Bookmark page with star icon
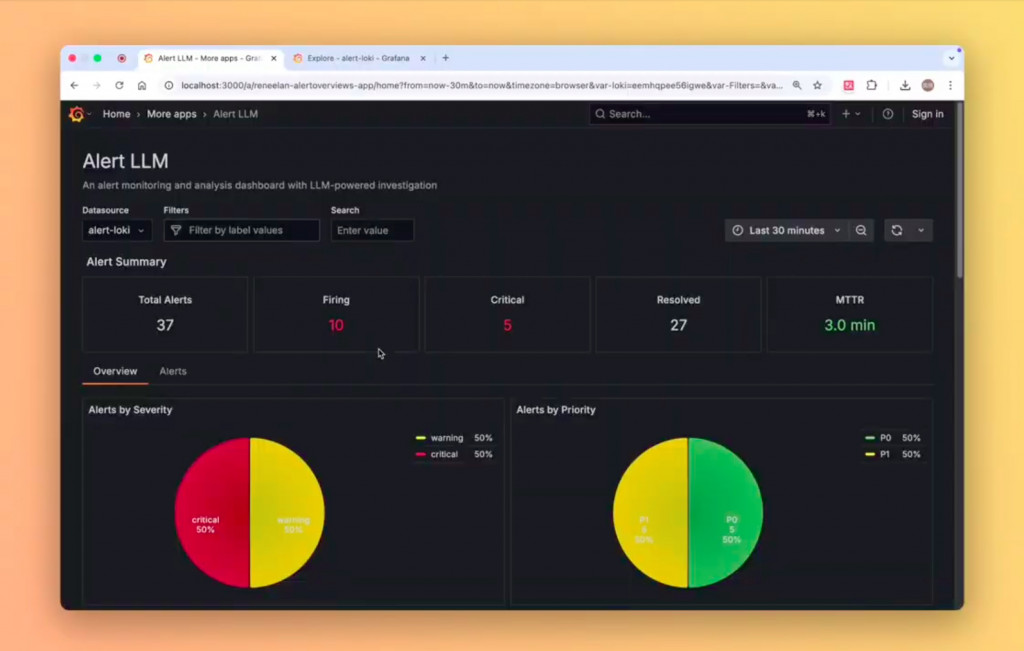This screenshot has height=651, width=1024. (817, 86)
